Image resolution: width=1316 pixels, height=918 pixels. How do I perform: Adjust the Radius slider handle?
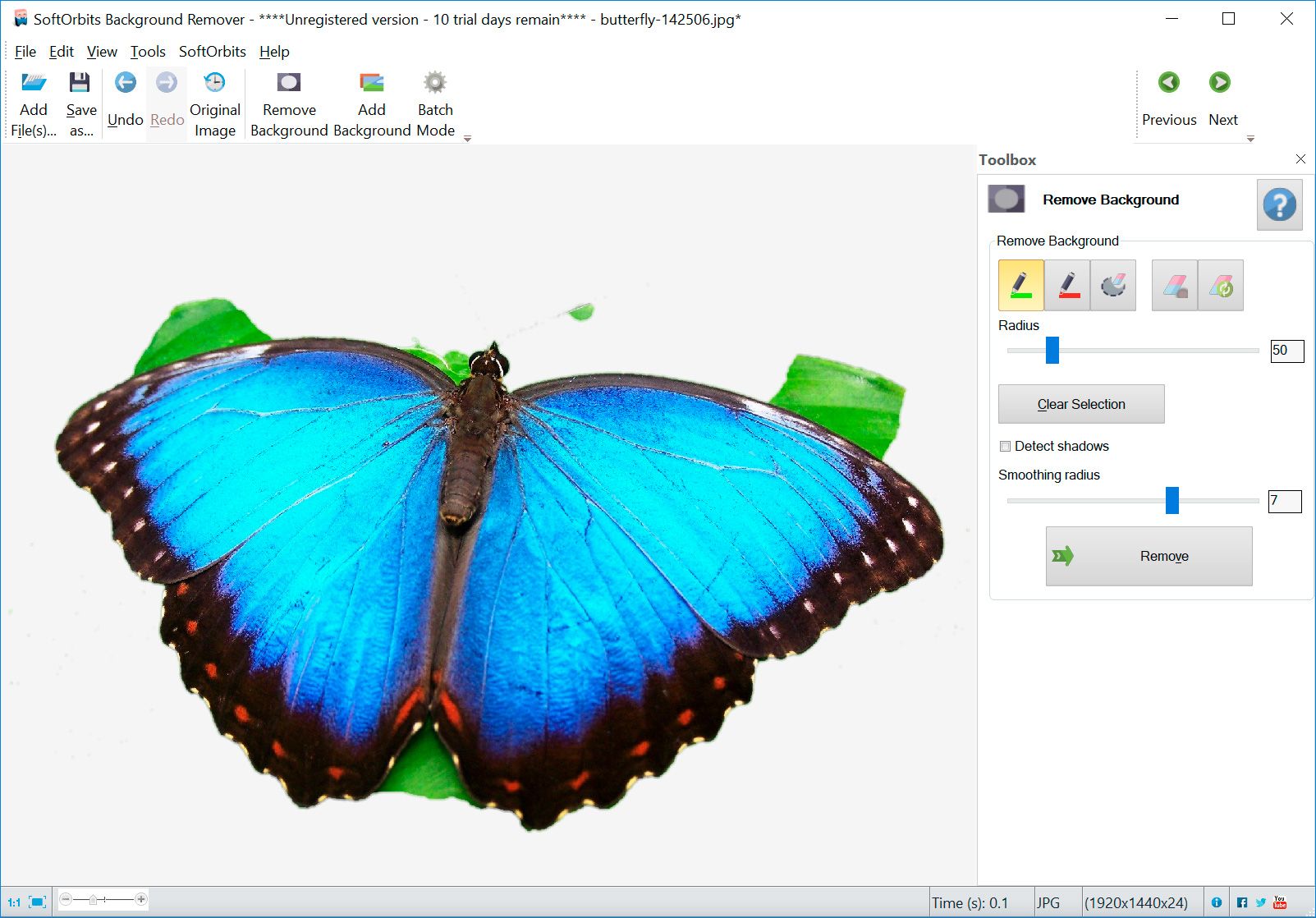(1052, 350)
